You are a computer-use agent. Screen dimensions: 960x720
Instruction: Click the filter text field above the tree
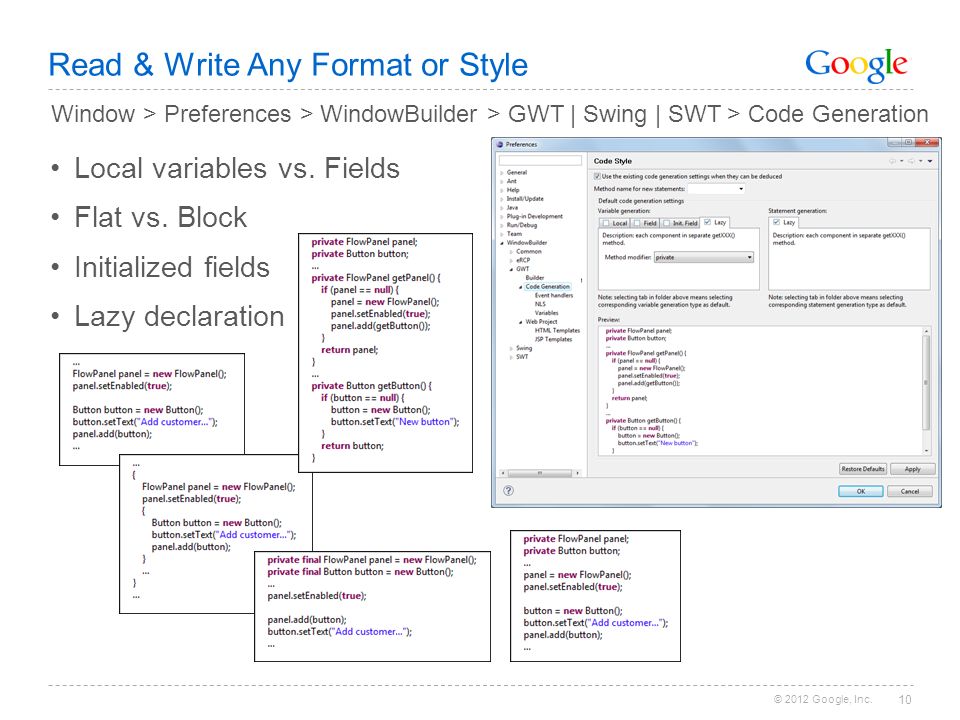540,160
